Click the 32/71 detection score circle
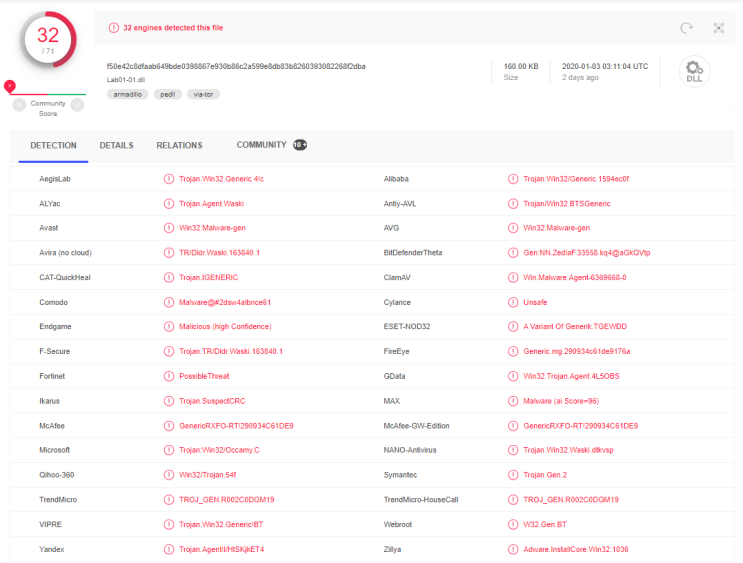The width and height of the screenshot is (743, 563). [48, 40]
